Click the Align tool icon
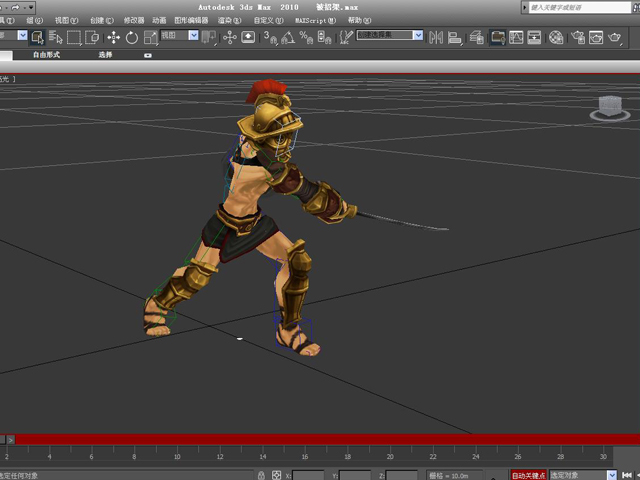The height and width of the screenshot is (480, 640). pos(454,38)
